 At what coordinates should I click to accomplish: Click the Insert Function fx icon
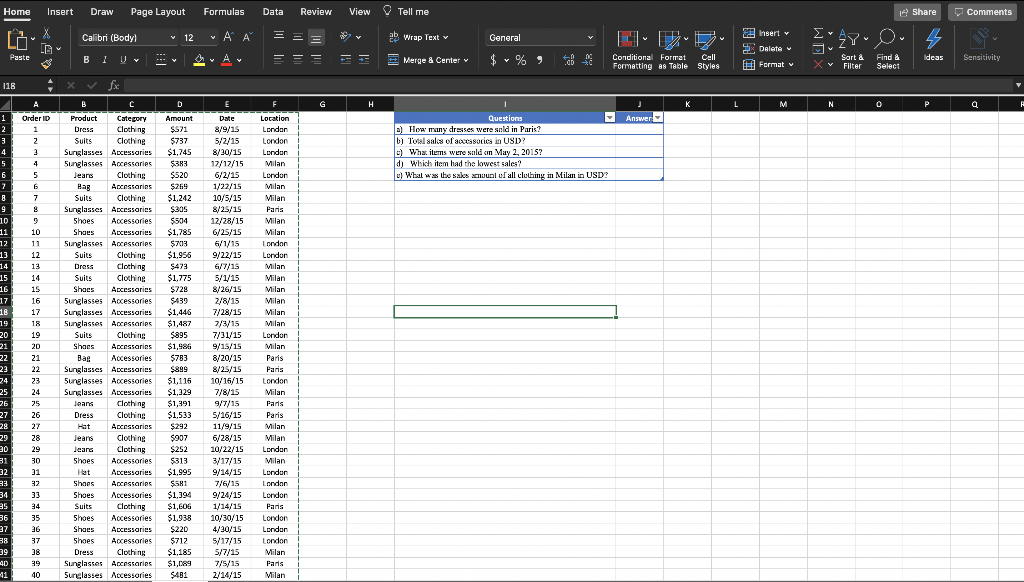click(x=114, y=86)
